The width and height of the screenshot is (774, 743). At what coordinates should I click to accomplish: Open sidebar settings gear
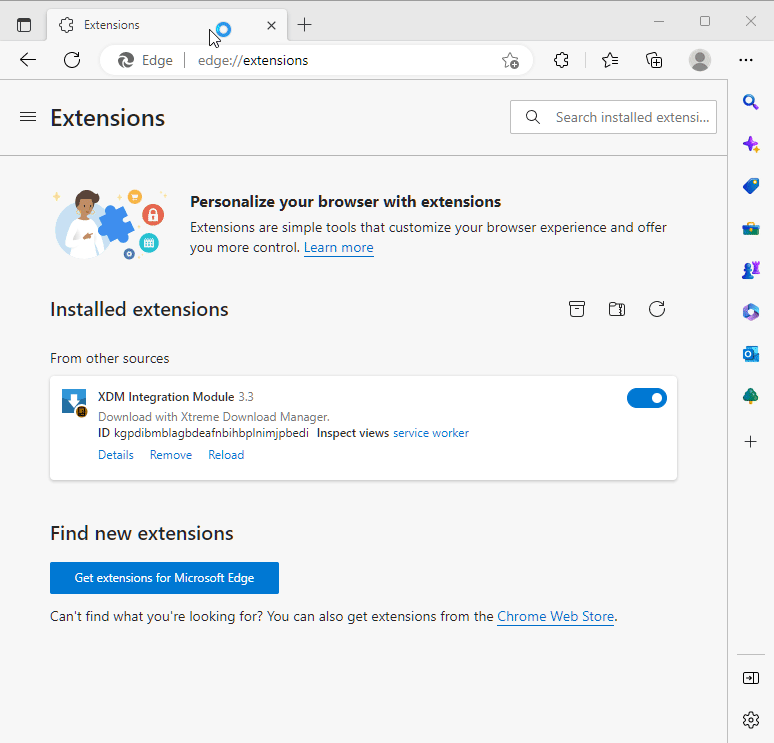click(x=751, y=720)
